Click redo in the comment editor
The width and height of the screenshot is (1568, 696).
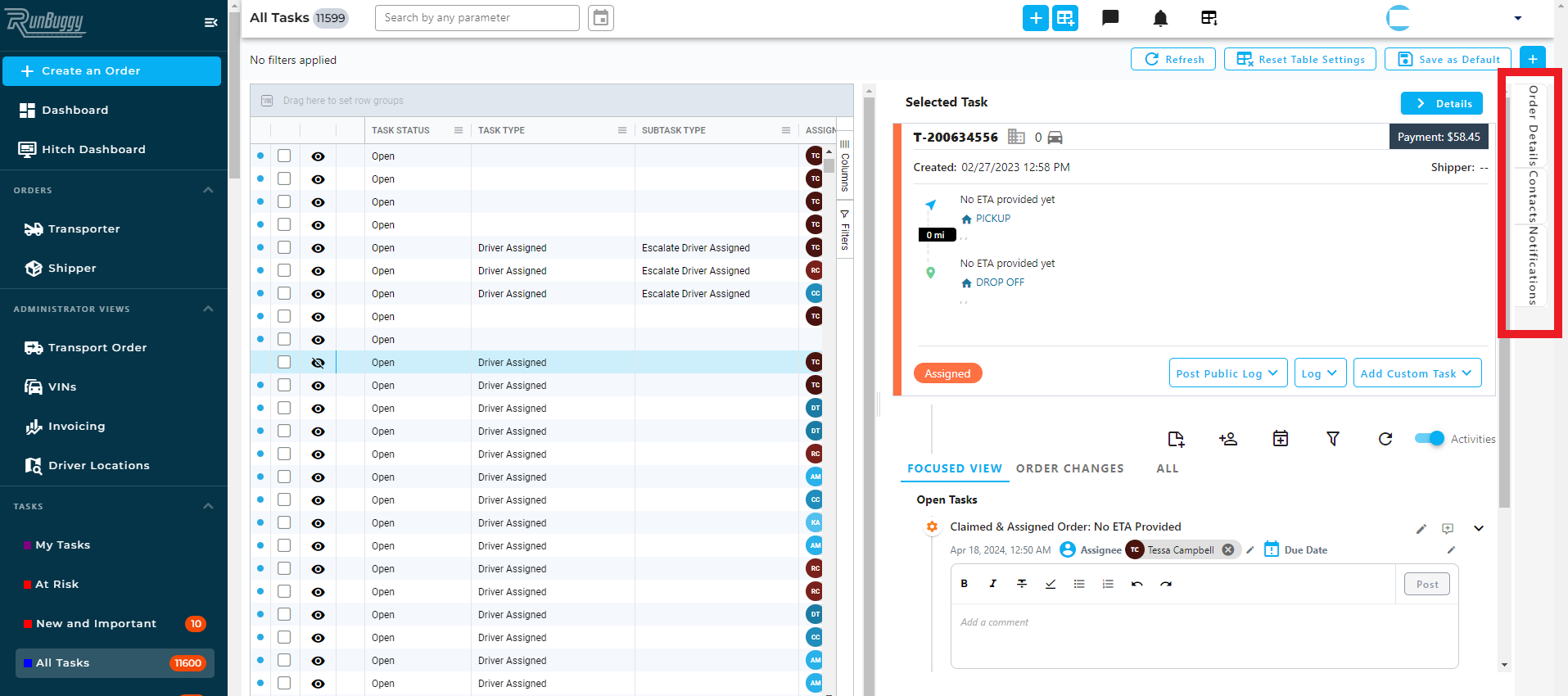(x=1166, y=584)
